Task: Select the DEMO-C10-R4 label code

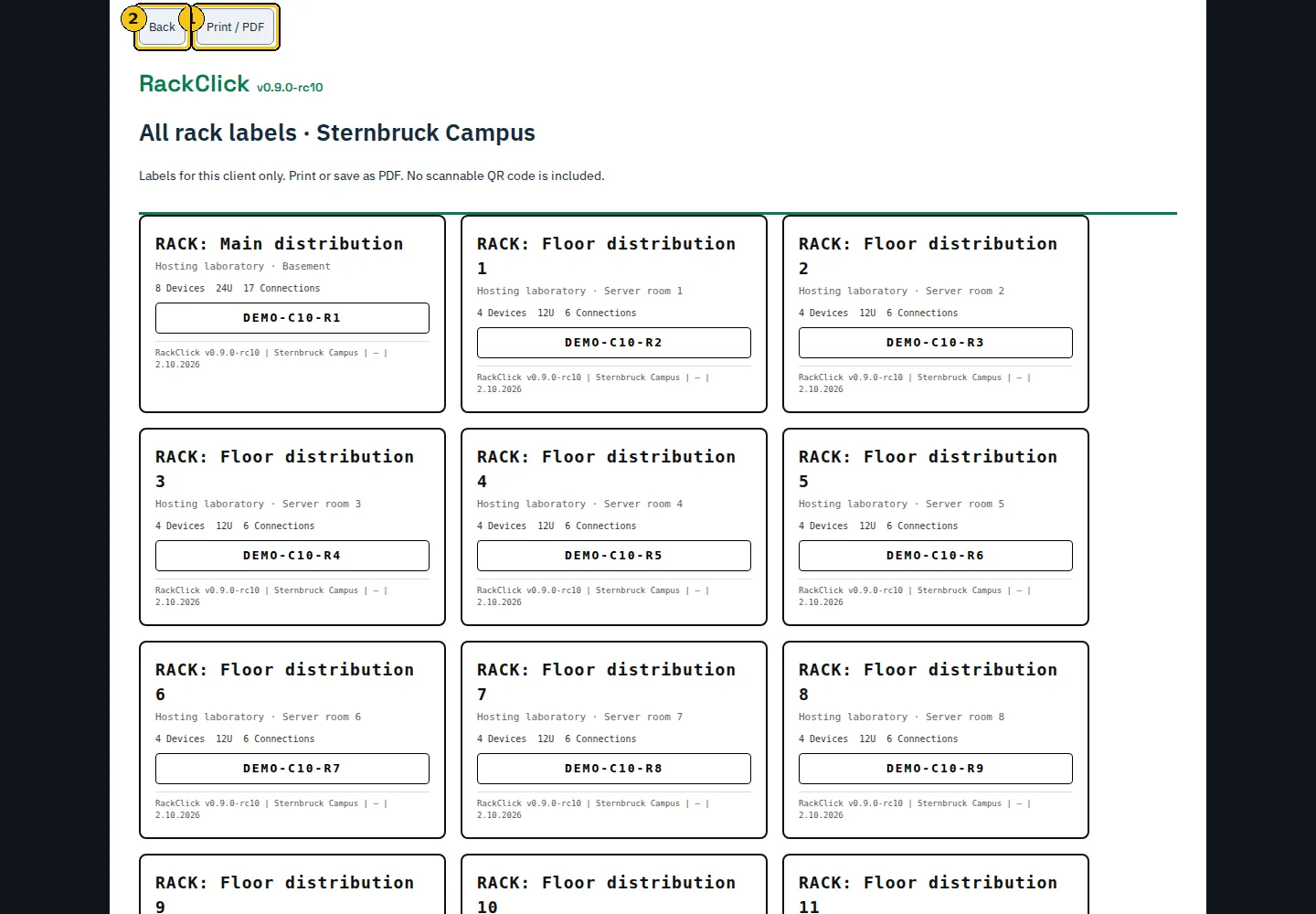Action: (292, 556)
